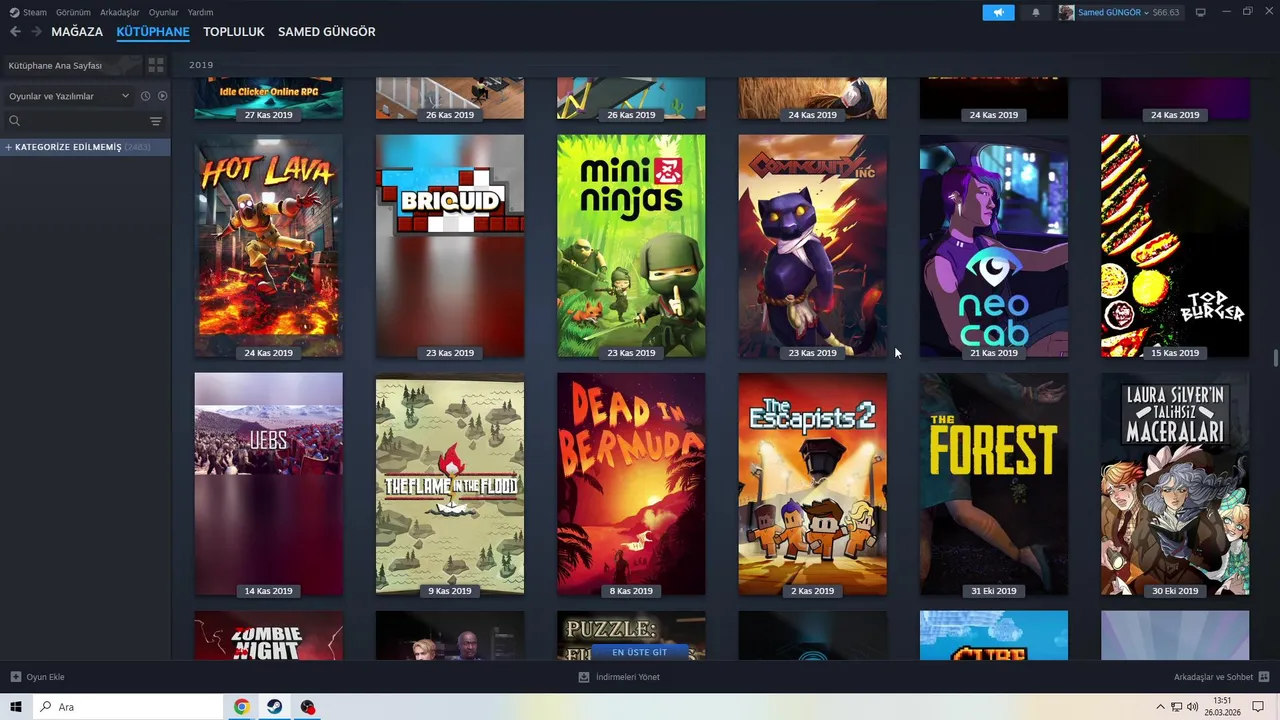Open The Escapists 2 game cover

click(x=812, y=484)
